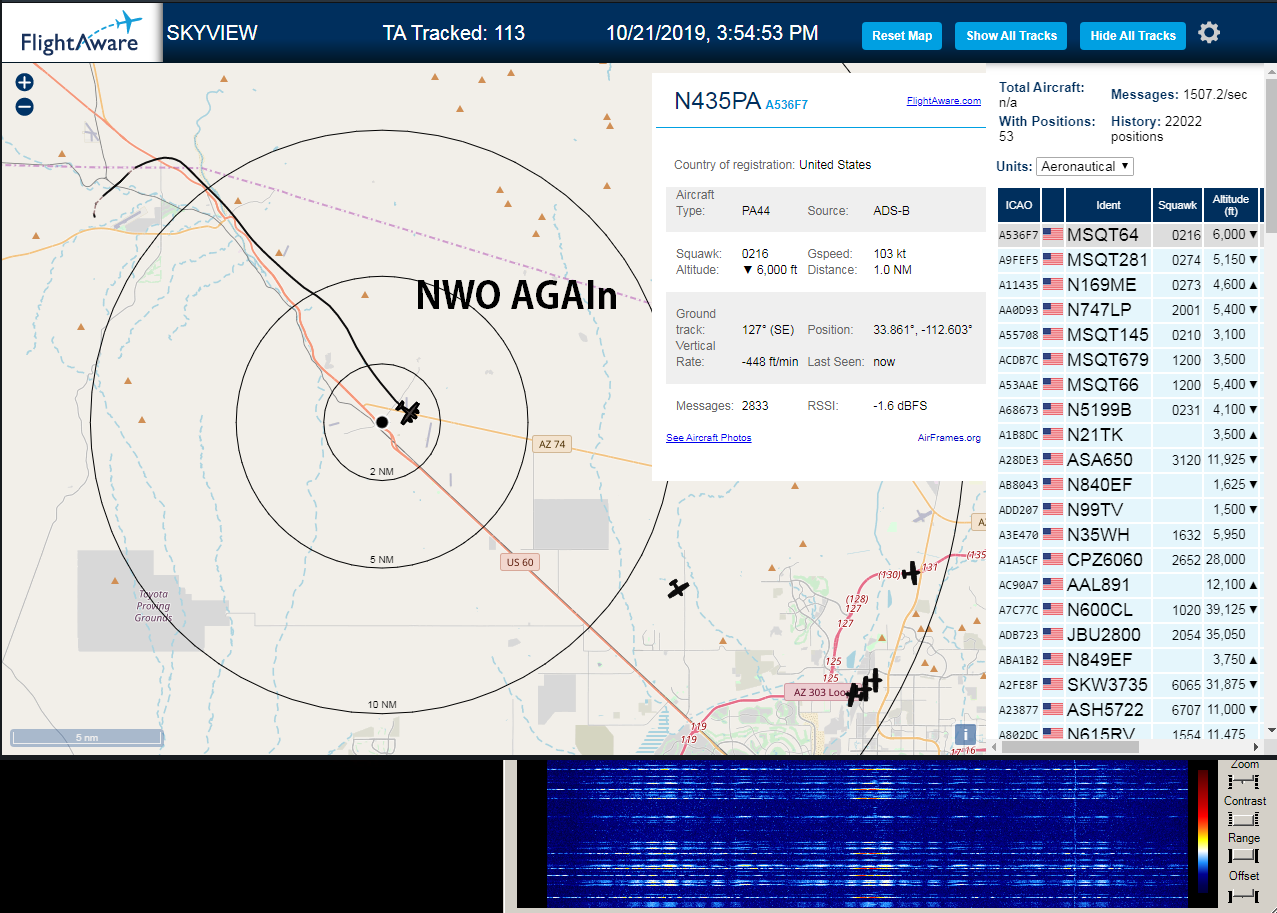Click the A536F7 ICAO link beside N435PA
Viewport: 1277px width, 913px height.
786,104
